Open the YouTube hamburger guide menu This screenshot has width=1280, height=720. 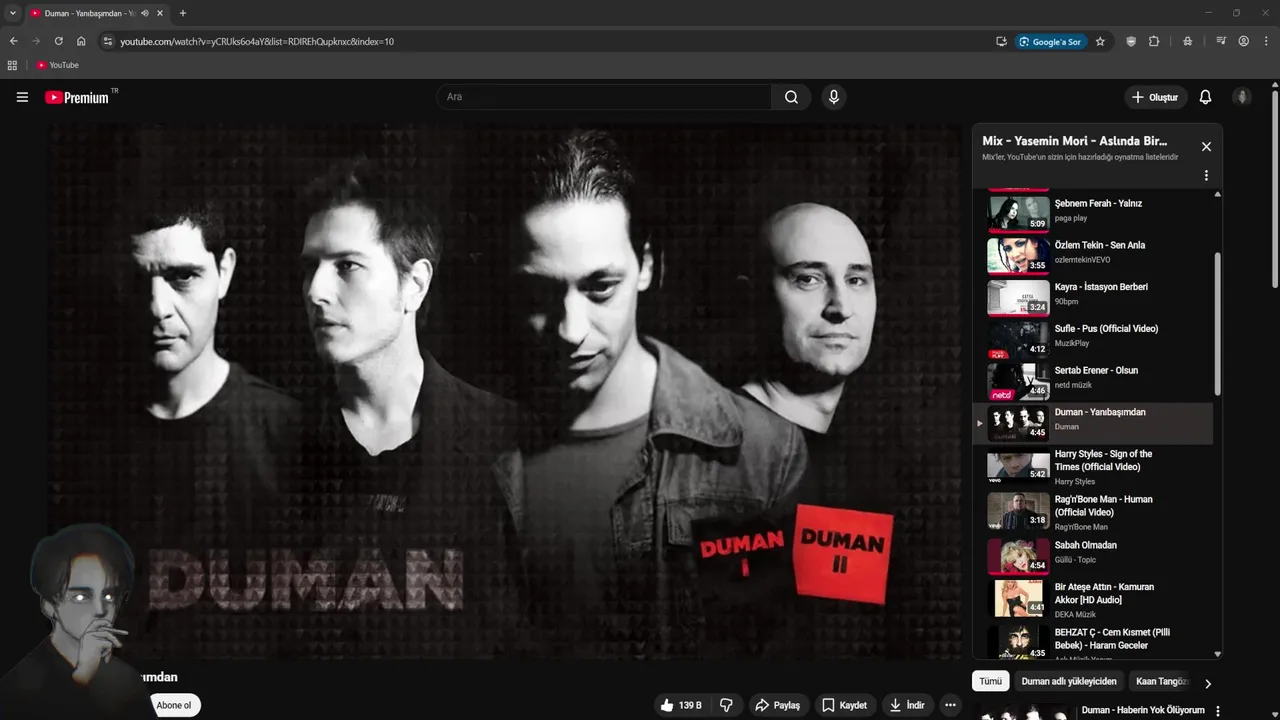point(22,97)
